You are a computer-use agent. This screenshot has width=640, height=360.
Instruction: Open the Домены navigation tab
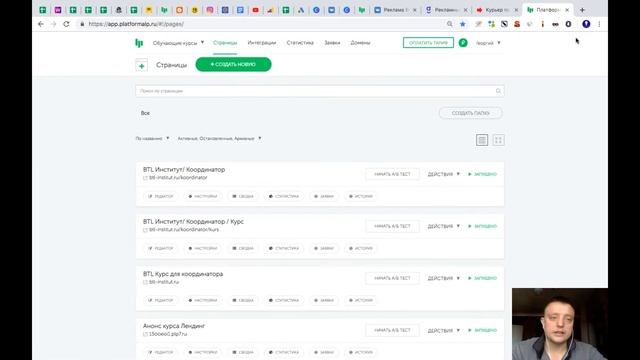(360, 43)
